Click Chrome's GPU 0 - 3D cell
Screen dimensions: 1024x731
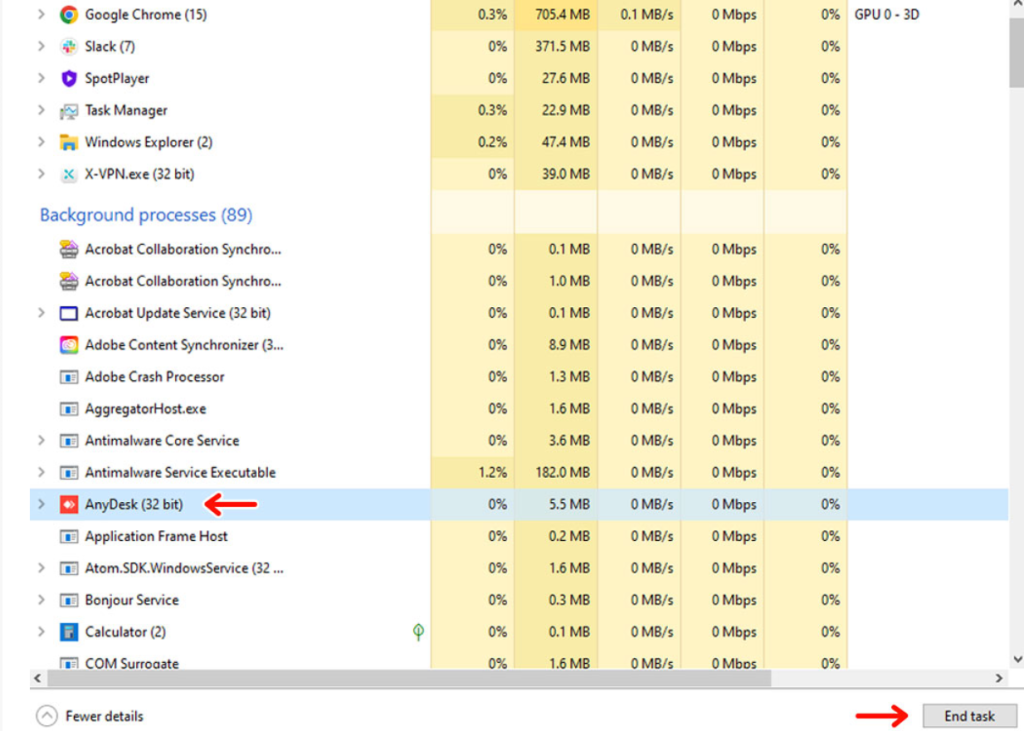[887, 14]
